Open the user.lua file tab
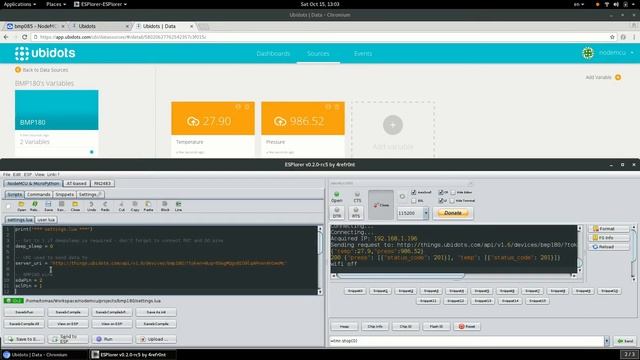 click(x=46, y=220)
